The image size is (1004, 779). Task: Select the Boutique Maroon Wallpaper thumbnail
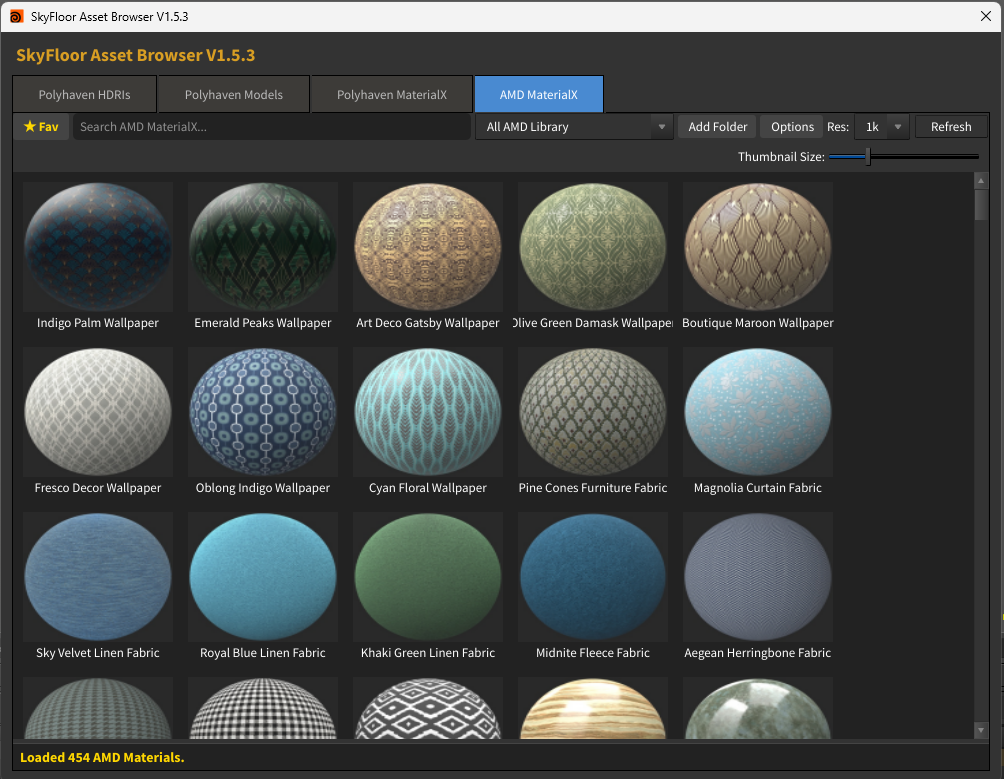tap(758, 247)
